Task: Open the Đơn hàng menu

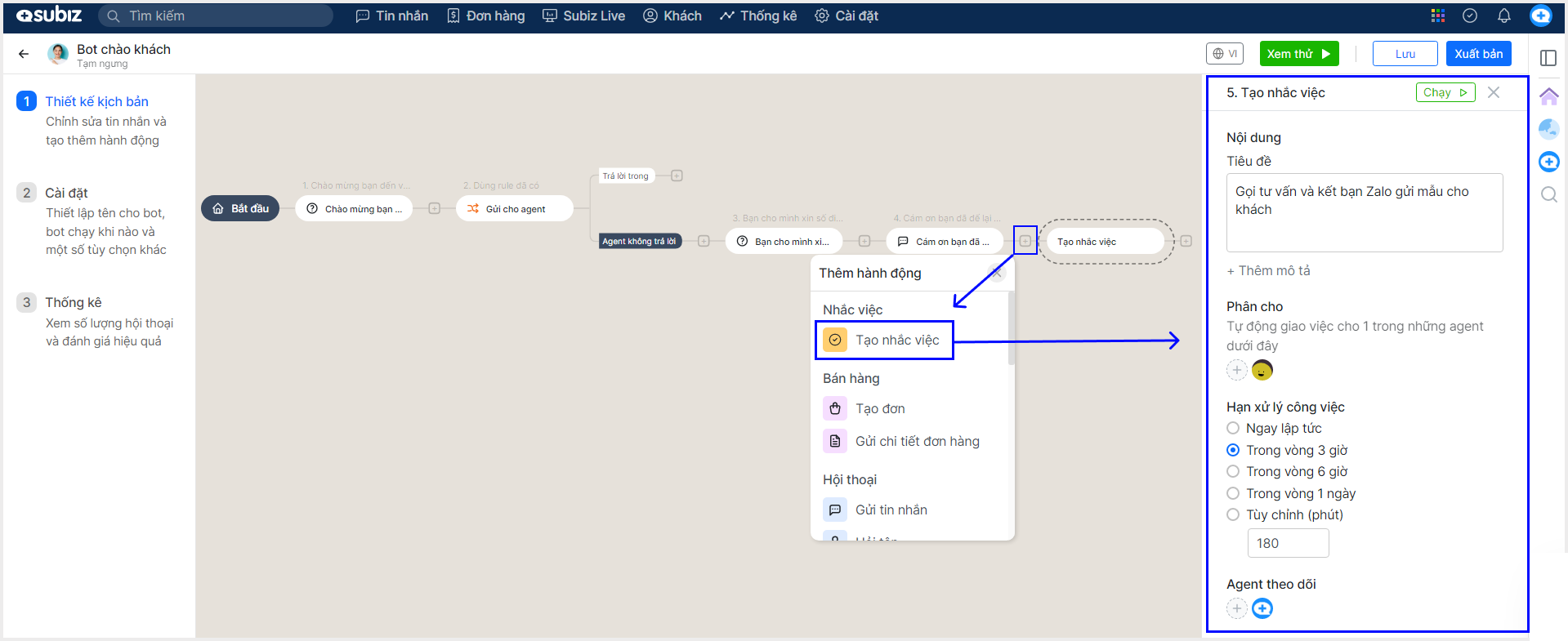Action: pos(486,16)
